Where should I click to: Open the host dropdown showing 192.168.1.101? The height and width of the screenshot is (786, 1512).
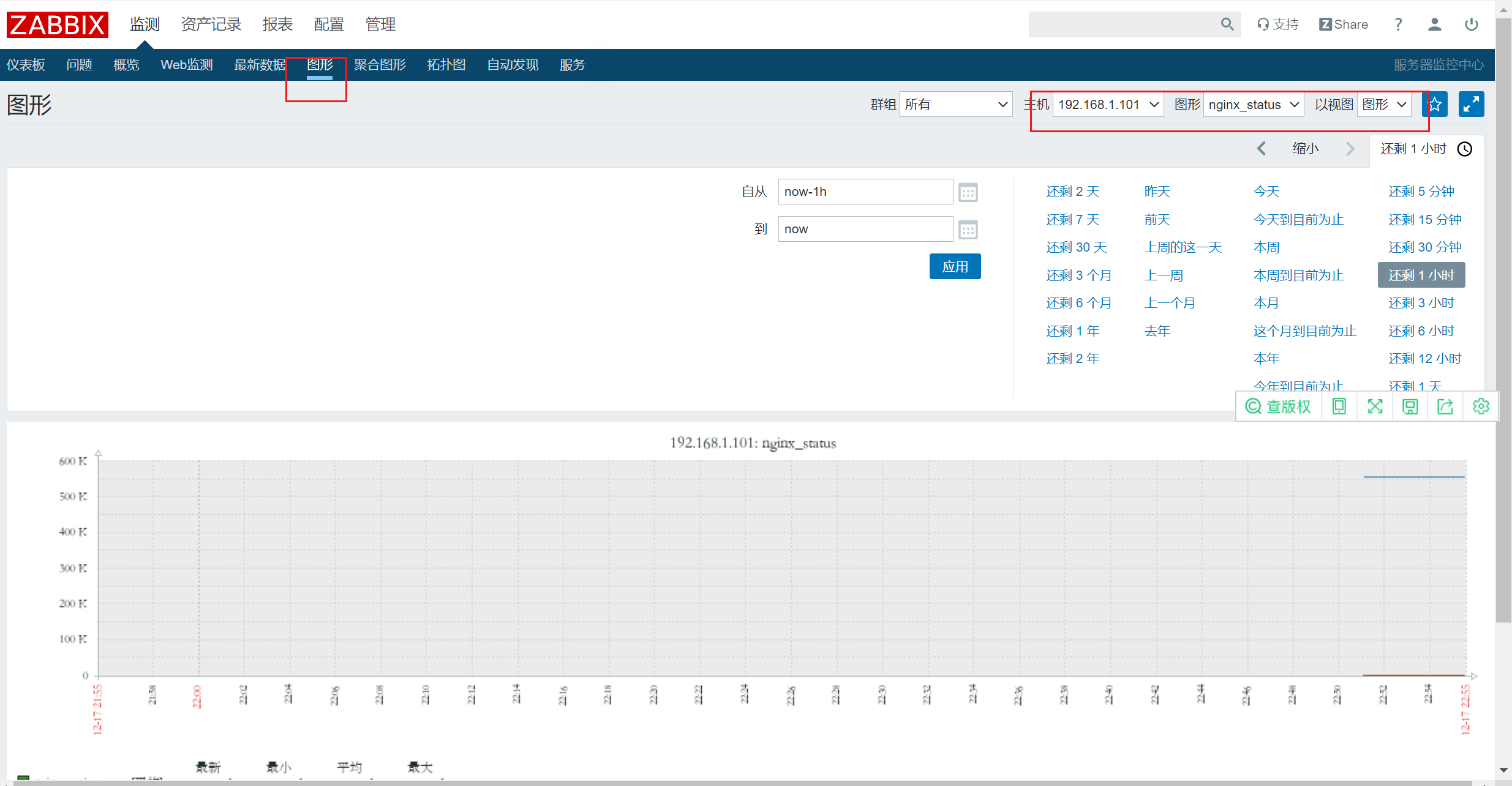coord(1108,105)
